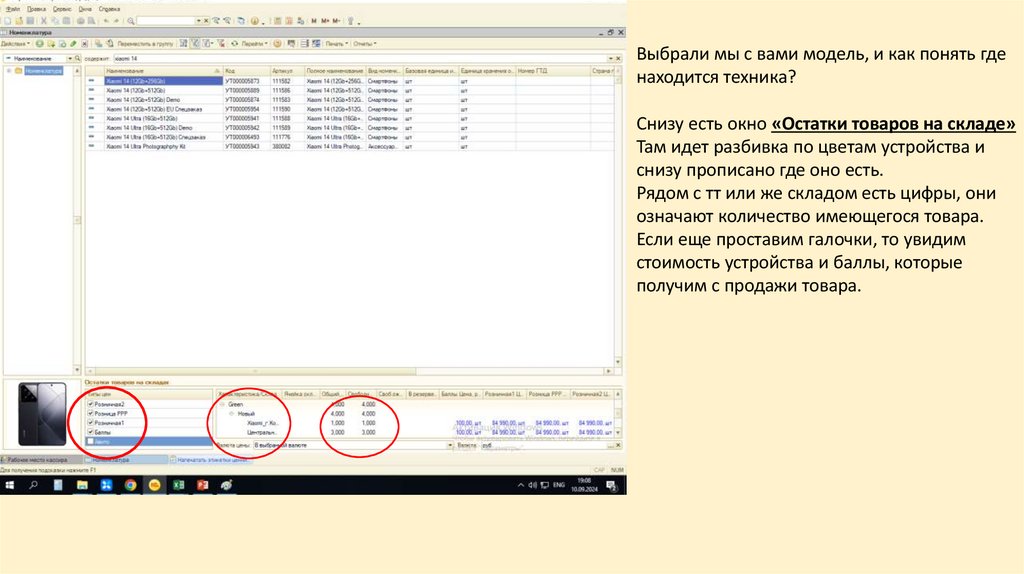1024x574 pixels.
Task: Open the top toolbar search field dropdown
Action: coord(199,21)
